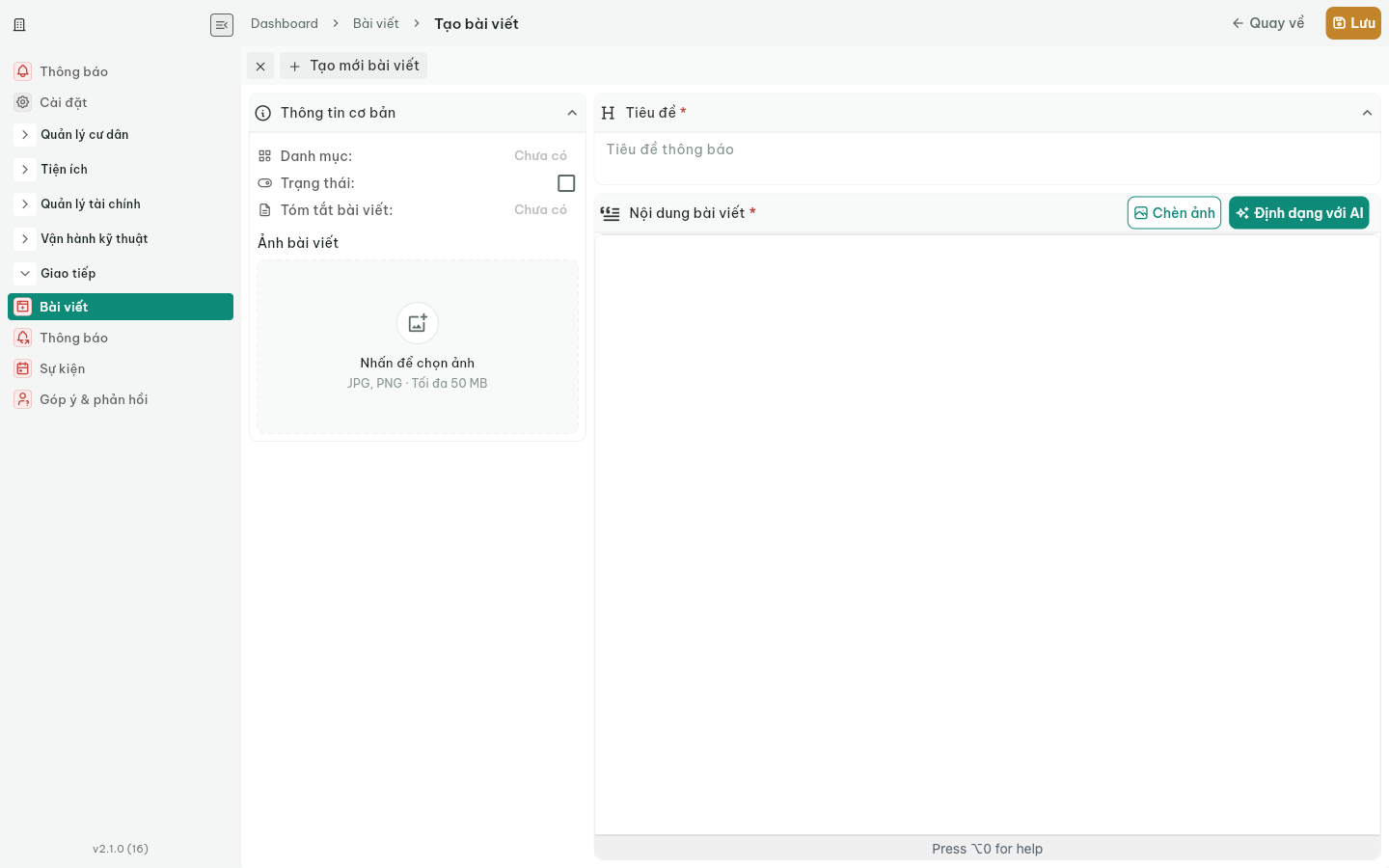Click the feedback icon for Góp ý & phản hồi
Viewport: 1389px width, 868px height.
tap(23, 399)
